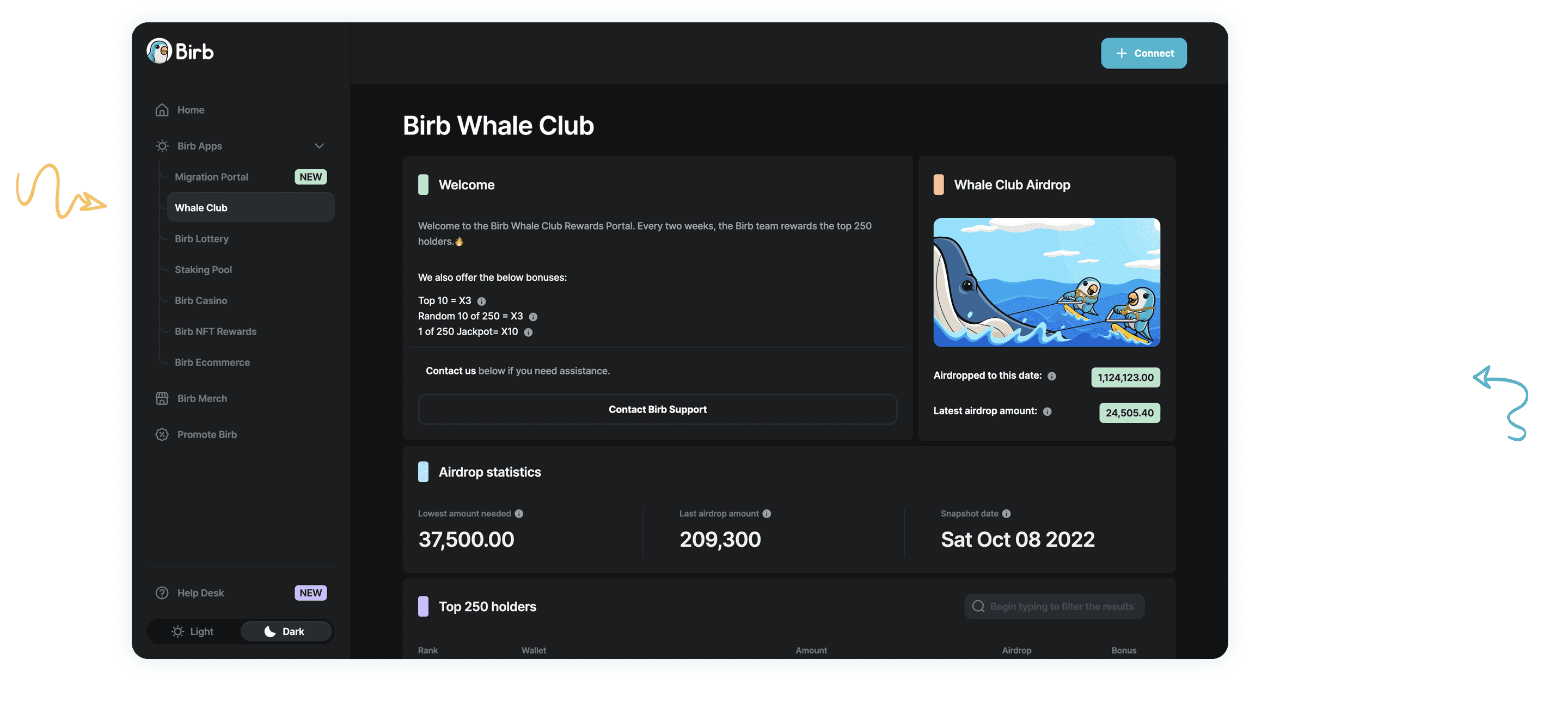Click the Contact us link

click(450, 371)
